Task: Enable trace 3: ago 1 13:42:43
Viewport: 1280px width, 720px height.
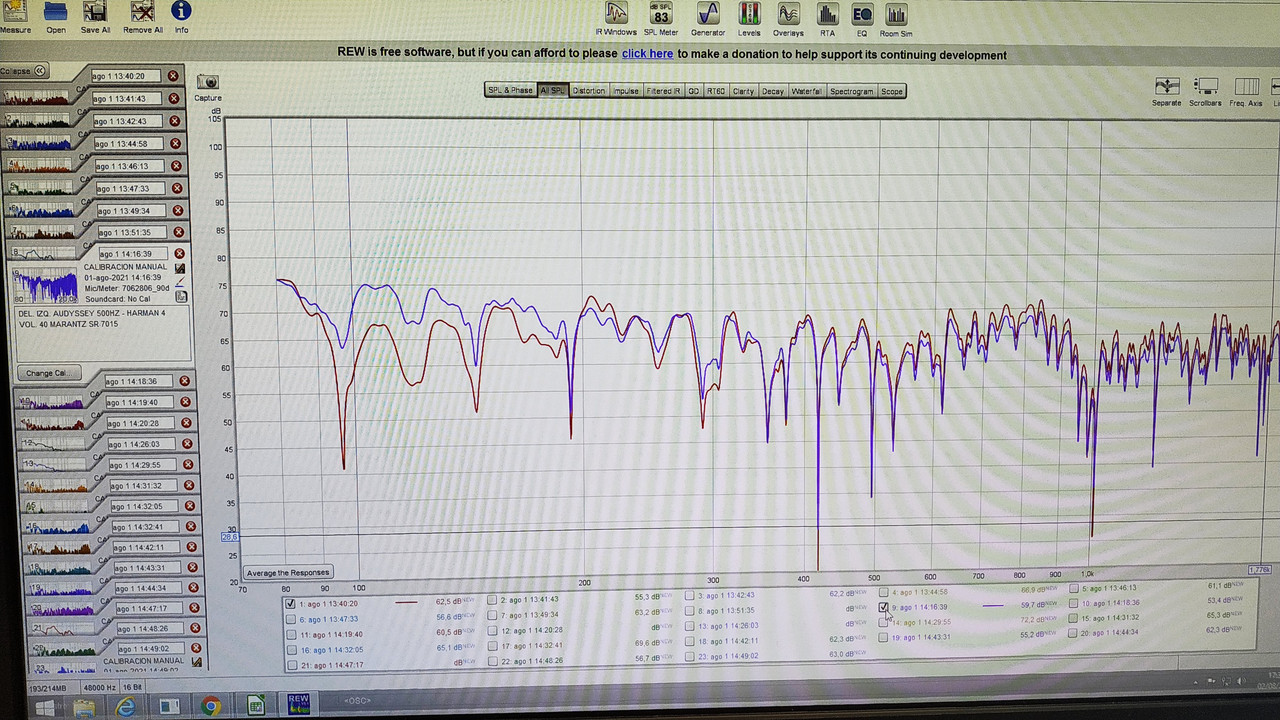Action: (690, 596)
